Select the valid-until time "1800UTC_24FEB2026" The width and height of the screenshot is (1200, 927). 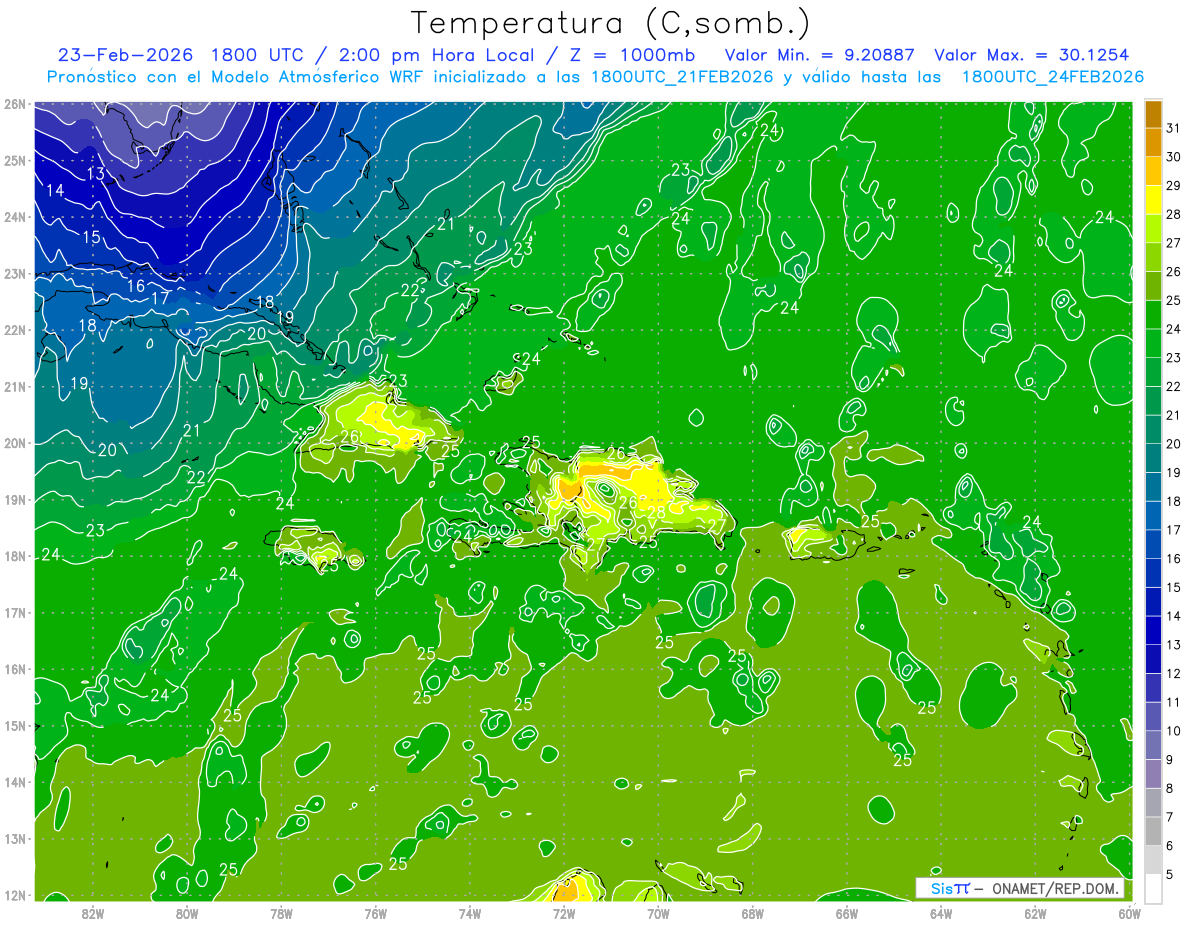tap(1052, 77)
